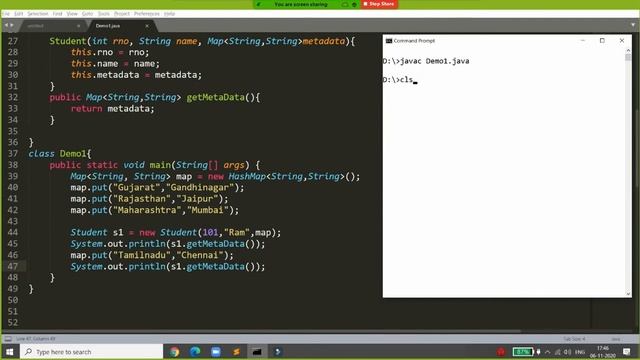This screenshot has width=640, height=360.
Task: Maximize the Command Prompt window
Action: [x=602, y=40]
